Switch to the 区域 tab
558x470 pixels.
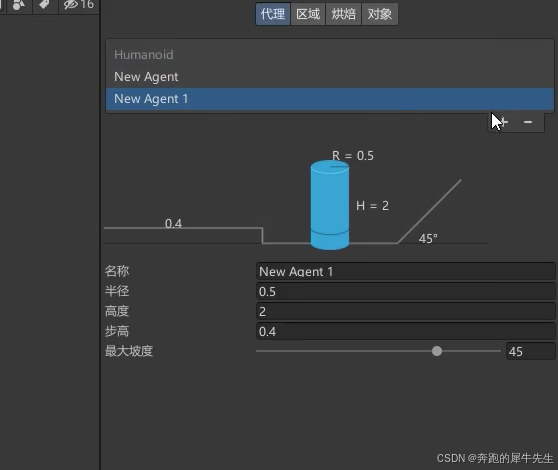tap(308, 14)
